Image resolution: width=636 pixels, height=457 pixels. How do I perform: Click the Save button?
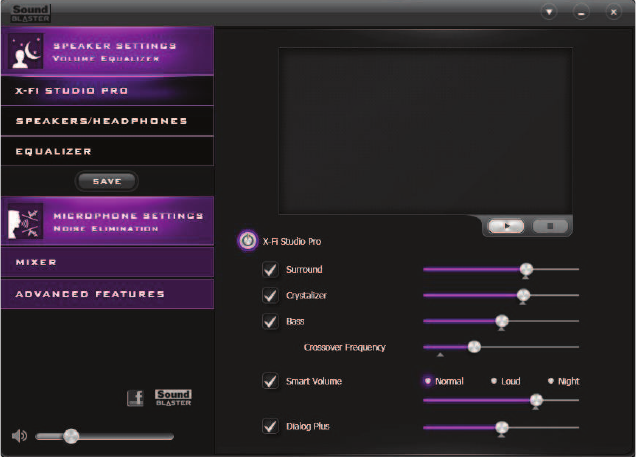click(107, 181)
